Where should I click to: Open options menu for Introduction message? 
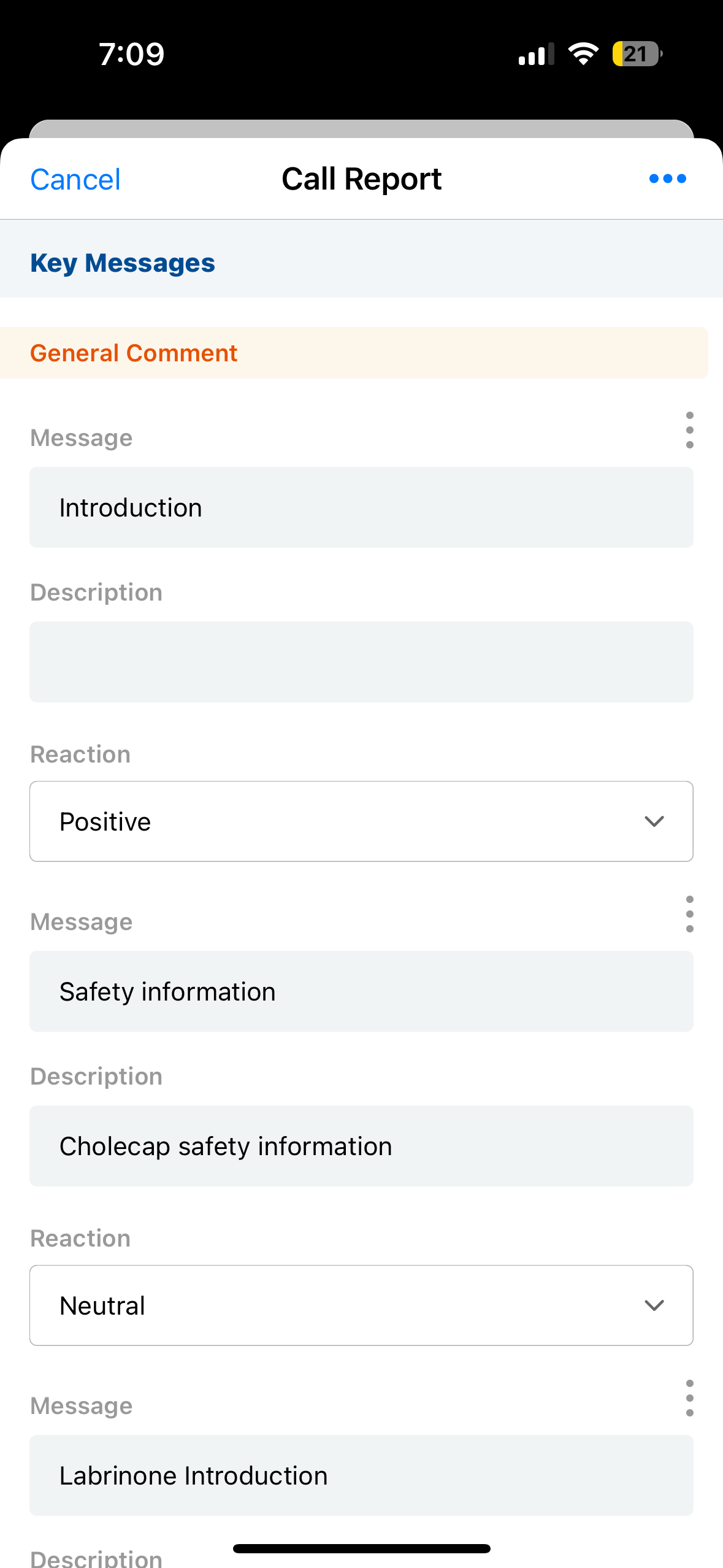click(x=689, y=430)
